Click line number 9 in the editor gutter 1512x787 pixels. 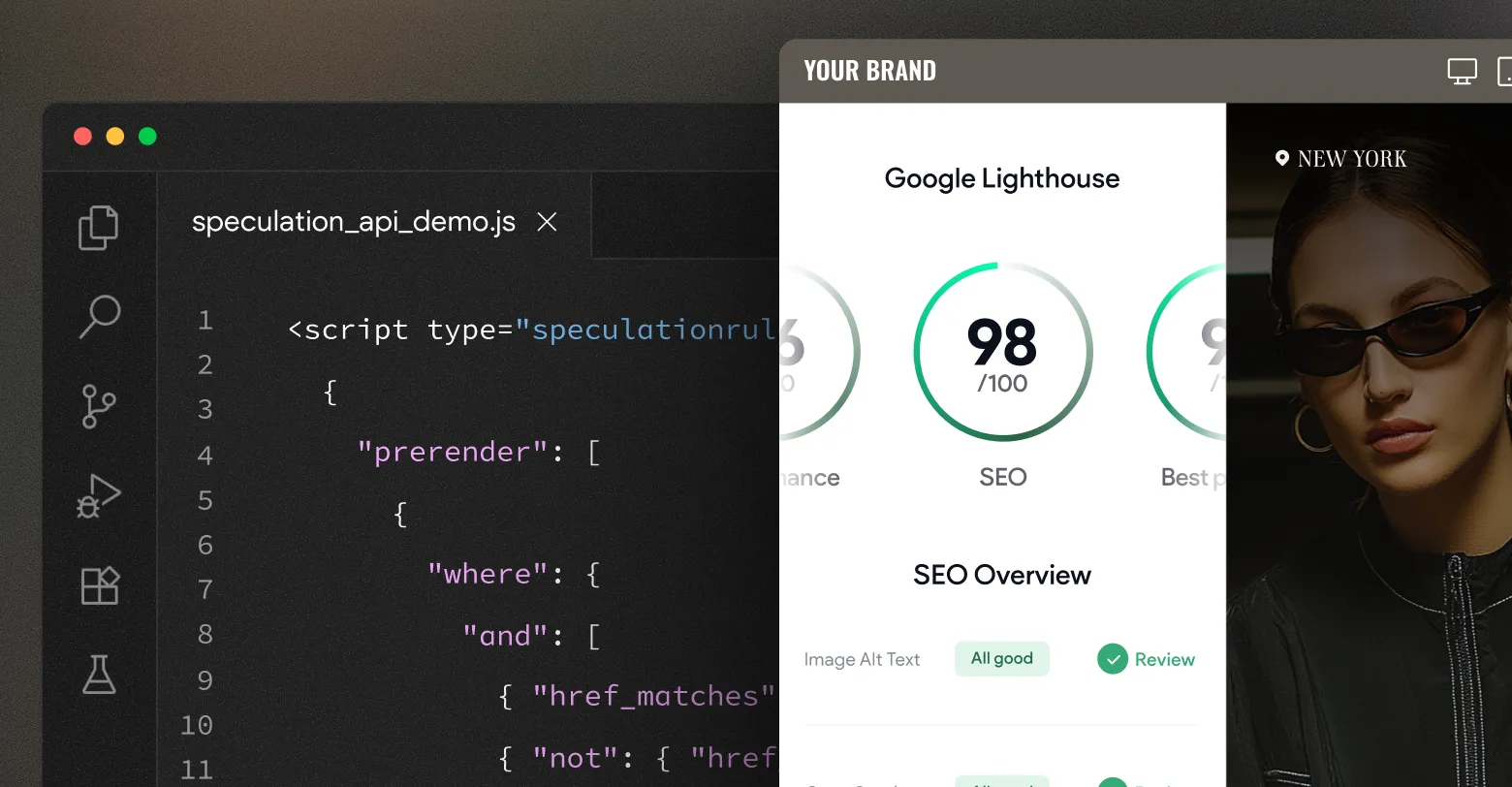click(205, 680)
